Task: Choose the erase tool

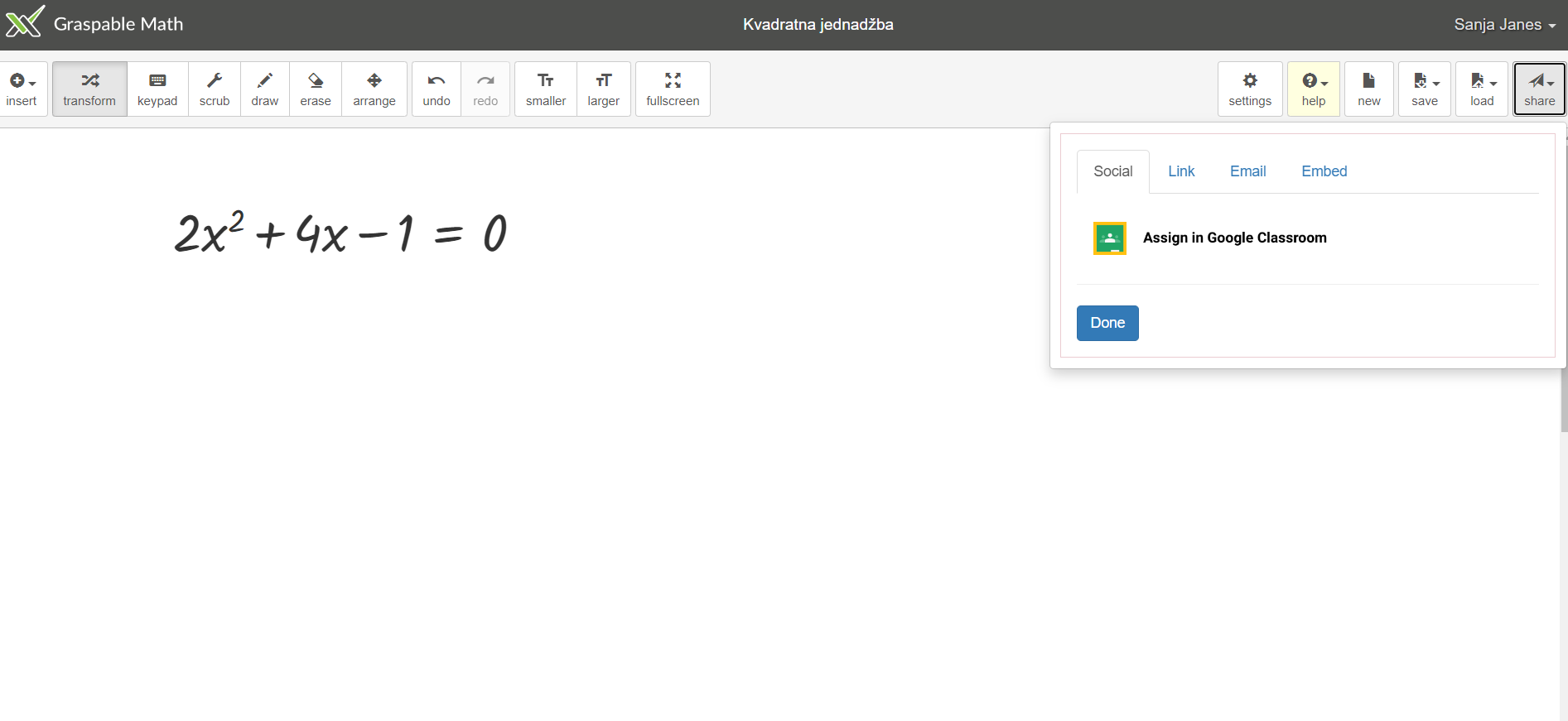Action: 316,89
